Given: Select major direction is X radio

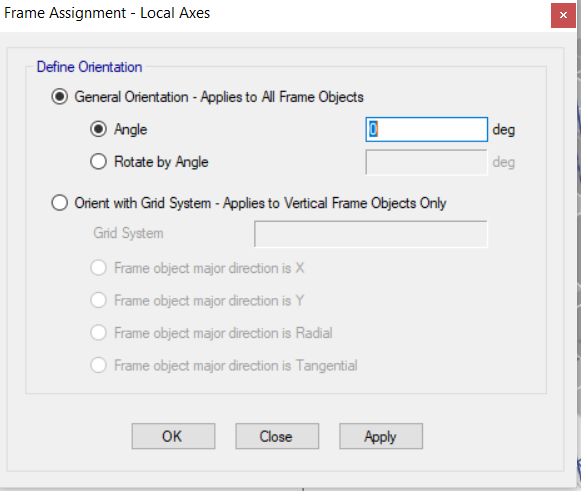Looking at the screenshot, I should (x=99, y=268).
